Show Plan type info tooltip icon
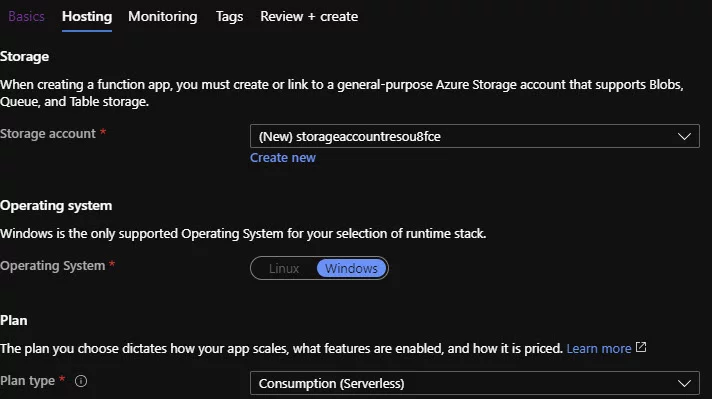712x399 pixels. [81, 381]
